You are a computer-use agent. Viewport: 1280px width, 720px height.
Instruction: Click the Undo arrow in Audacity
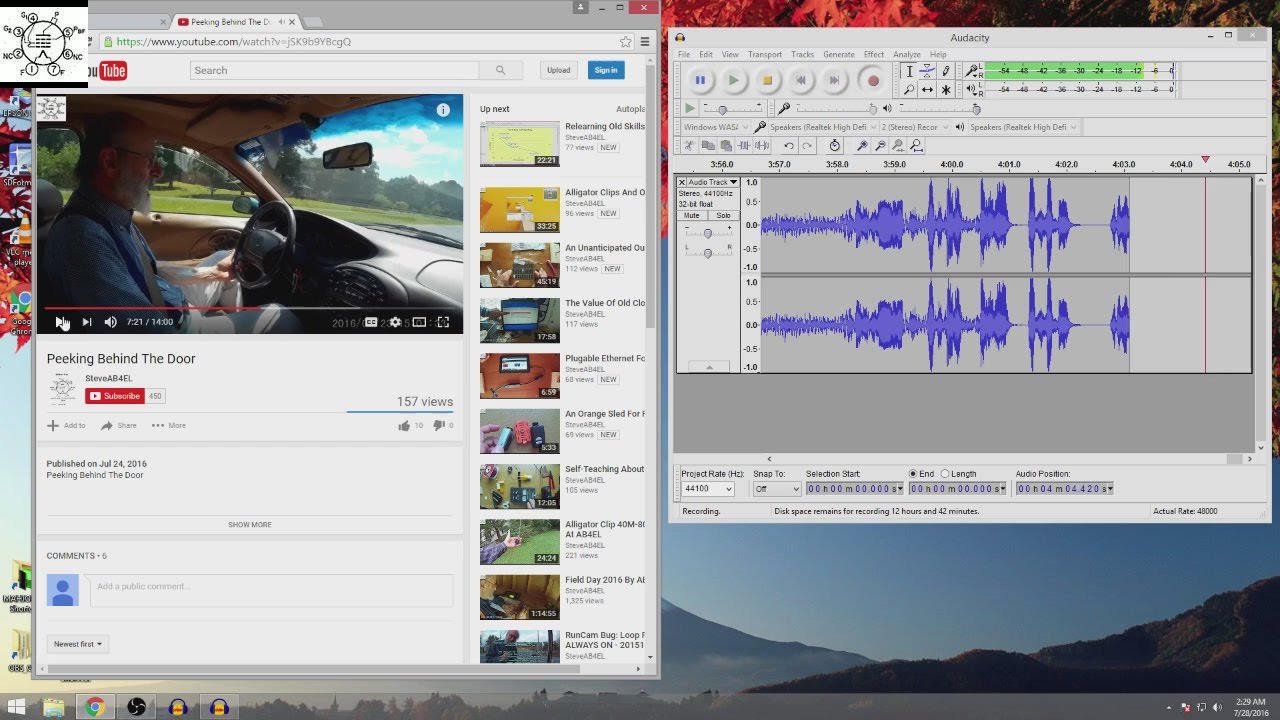(789, 146)
